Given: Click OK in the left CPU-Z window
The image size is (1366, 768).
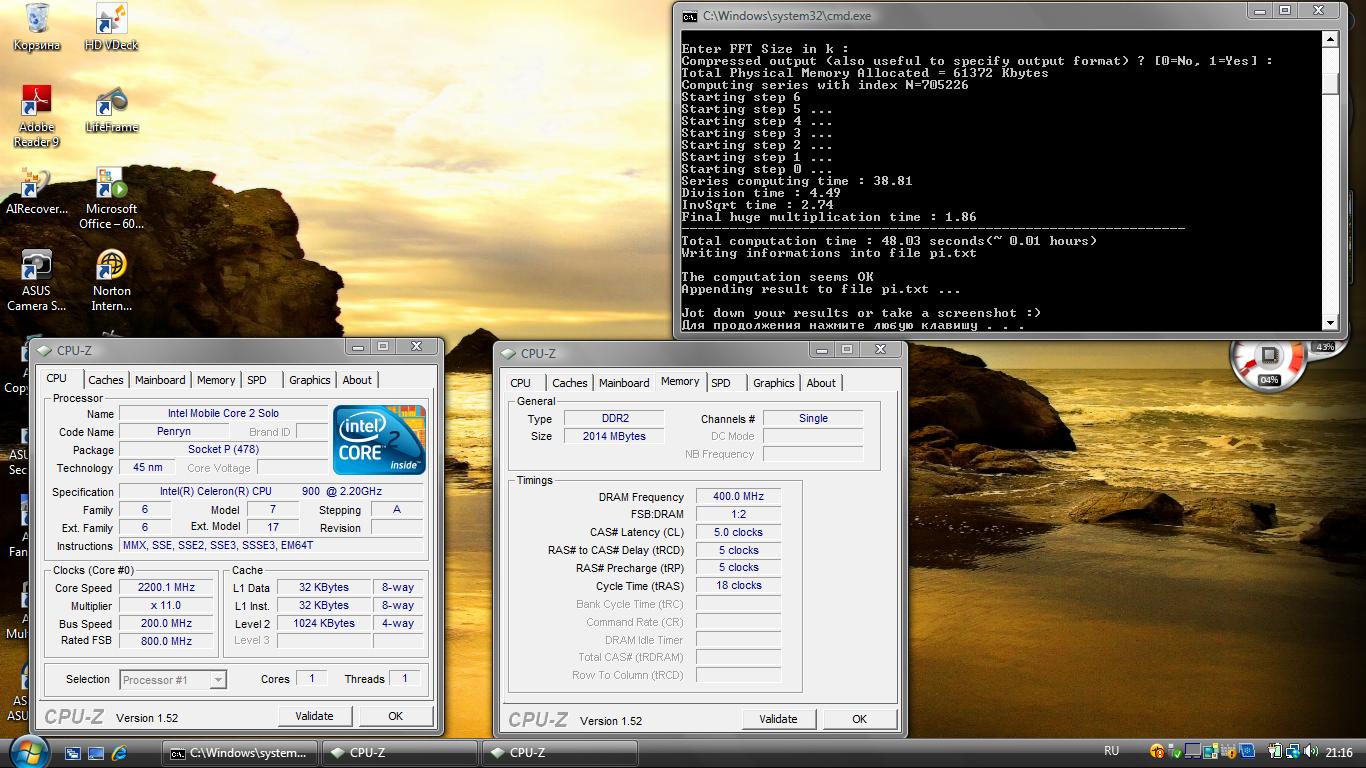Looking at the screenshot, I should click(396, 716).
